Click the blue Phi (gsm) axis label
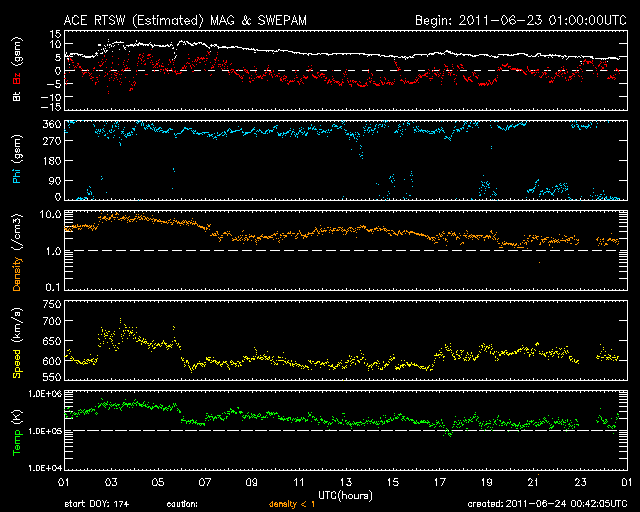The height and width of the screenshot is (512, 640). (17, 164)
